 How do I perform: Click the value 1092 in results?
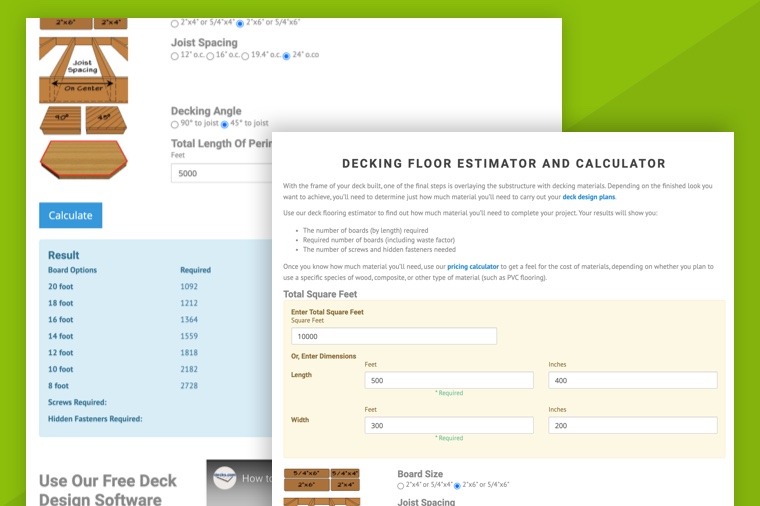(189, 286)
